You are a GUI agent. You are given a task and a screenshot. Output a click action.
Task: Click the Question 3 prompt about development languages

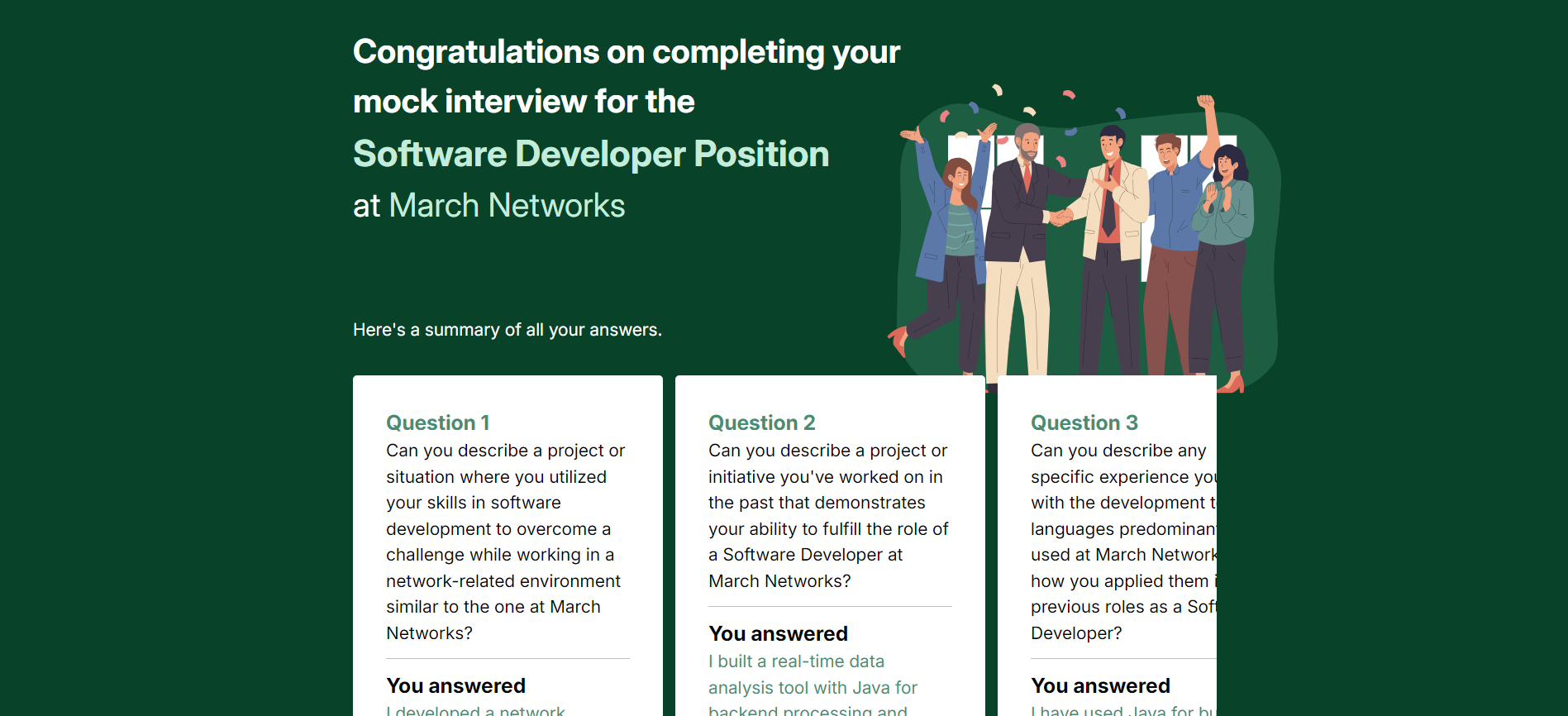(x=1123, y=542)
